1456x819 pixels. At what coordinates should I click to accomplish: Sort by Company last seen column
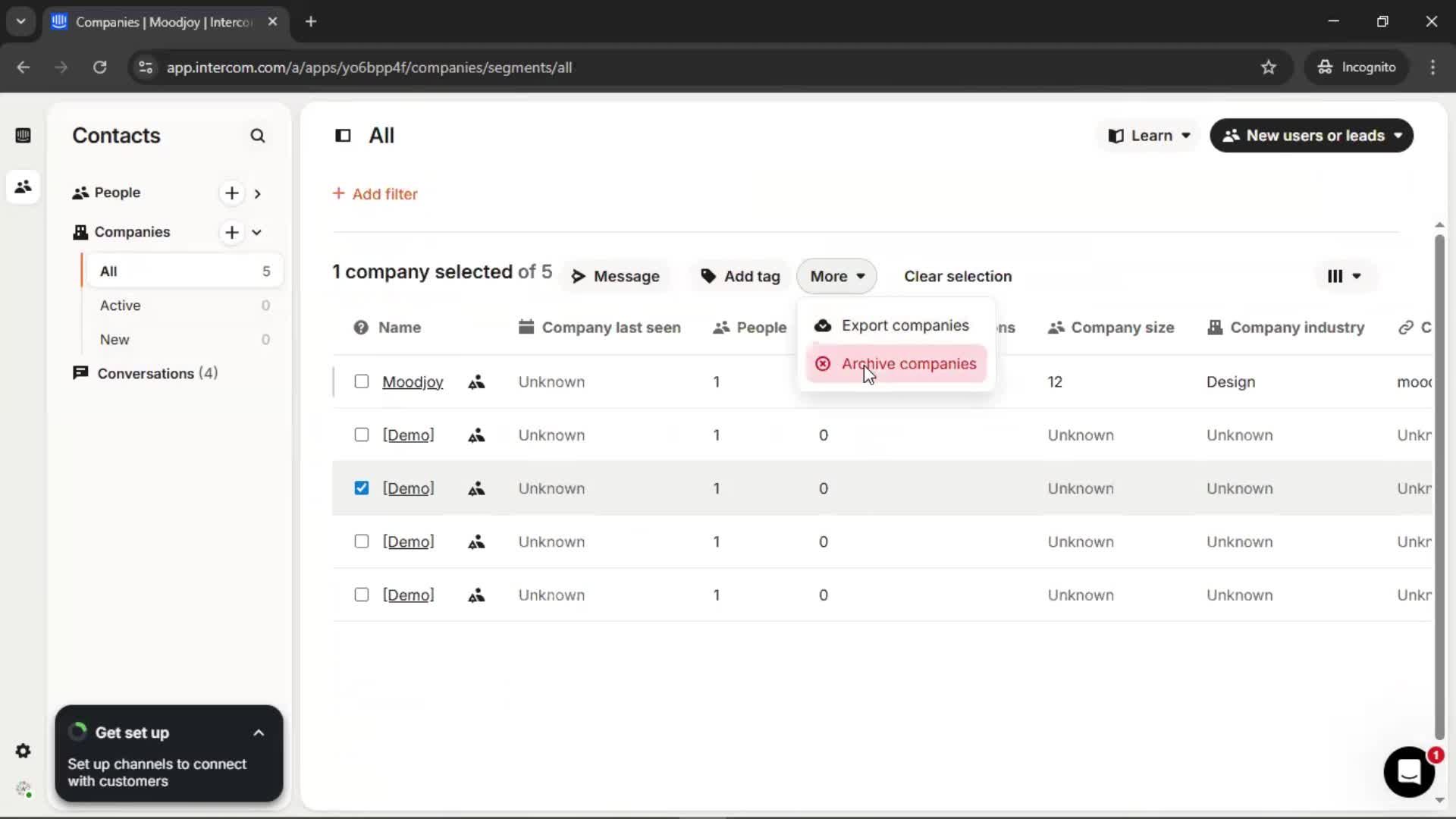pyautogui.click(x=600, y=328)
